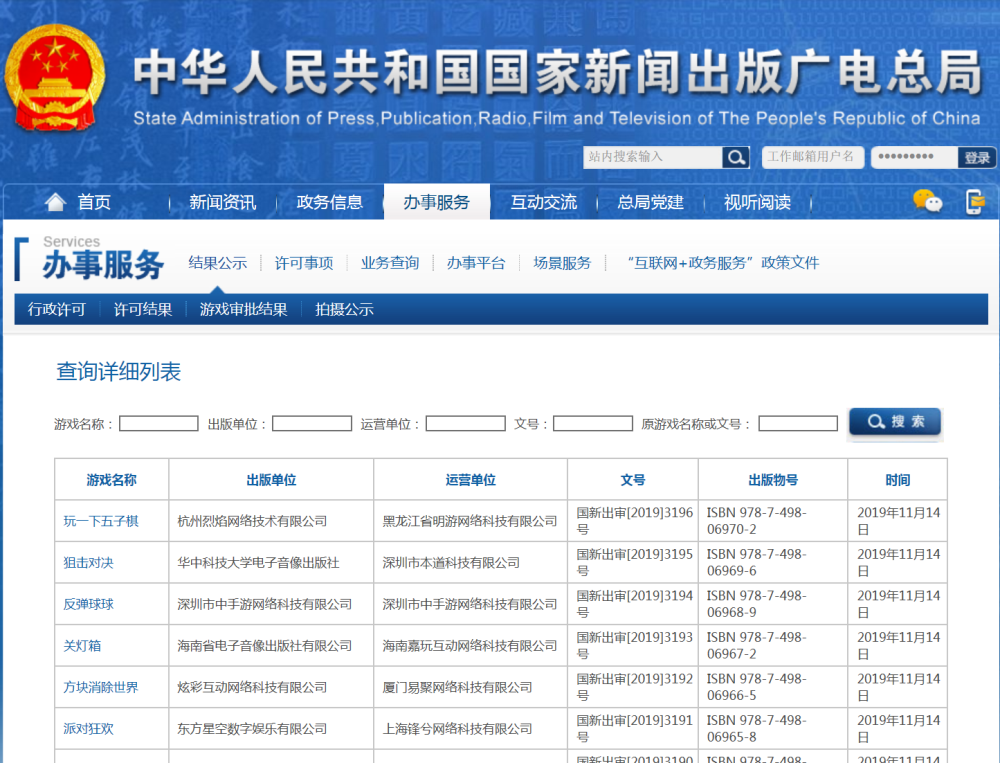Screen dimensions: 1000x763
Task: Open the WeChat chat bubbles icon
Action: [x=927, y=202]
